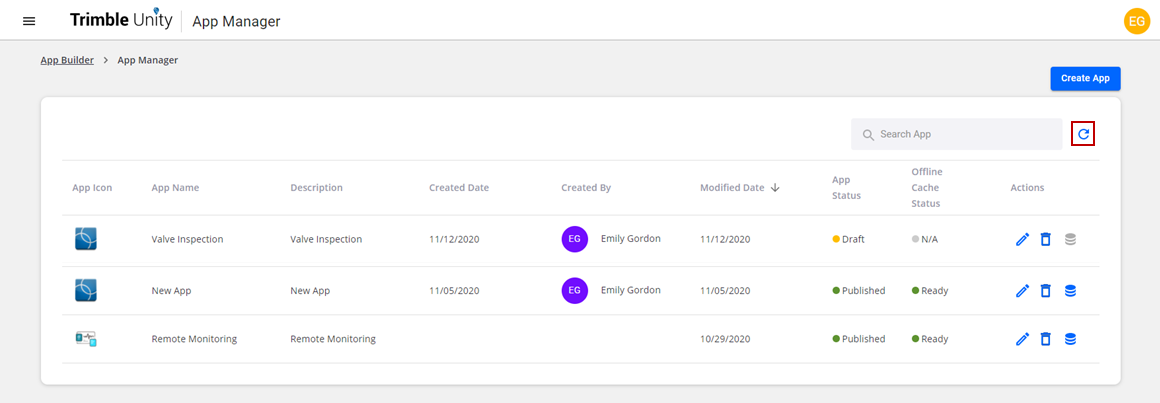Click the grayed cache icon for Valve Inspection
Image resolution: width=1160 pixels, height=403 pixels.
click(x=1070, y=240)
